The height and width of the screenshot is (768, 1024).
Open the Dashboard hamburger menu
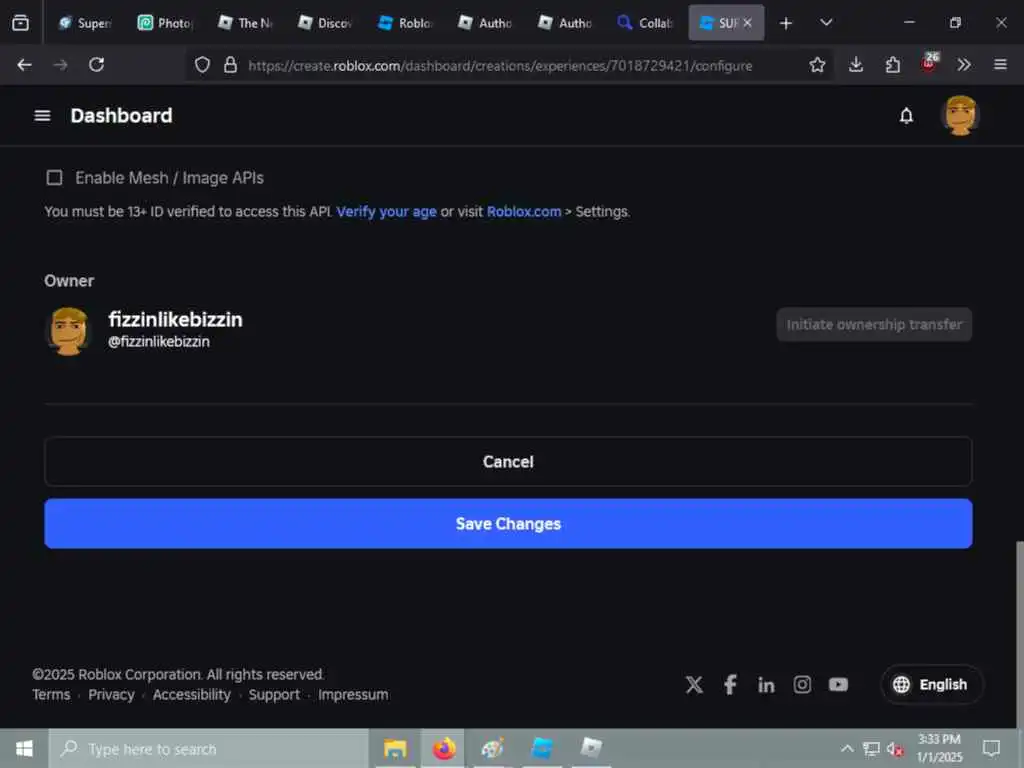tap(42, 116)
